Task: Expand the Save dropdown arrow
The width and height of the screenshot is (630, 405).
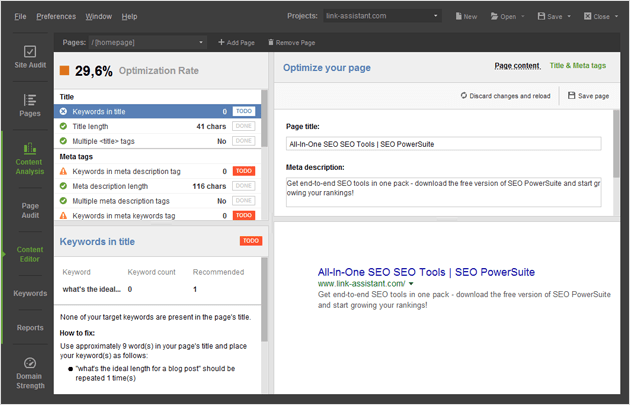Action: point(569,16)
